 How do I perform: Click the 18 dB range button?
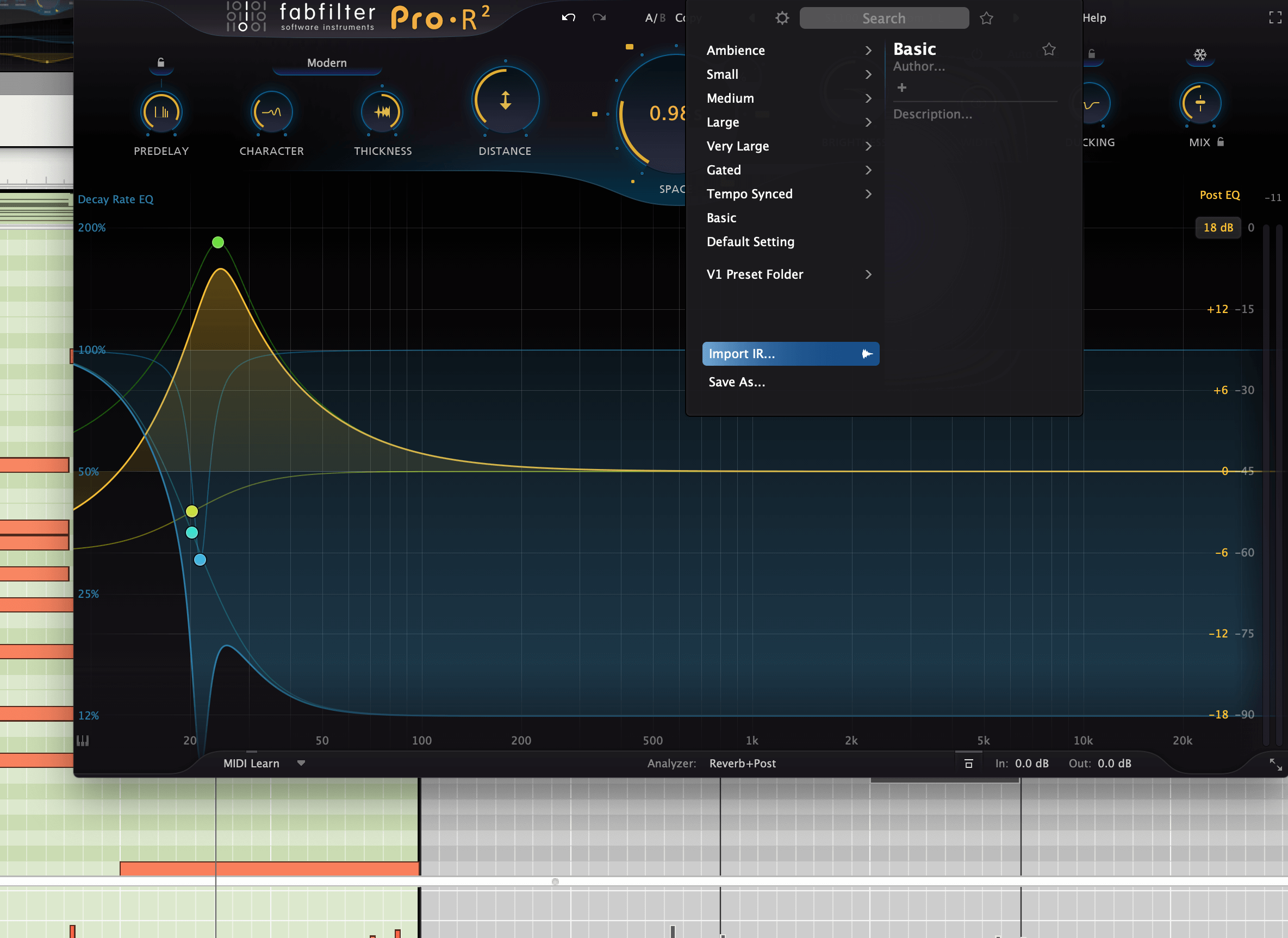pos(1217,228)
